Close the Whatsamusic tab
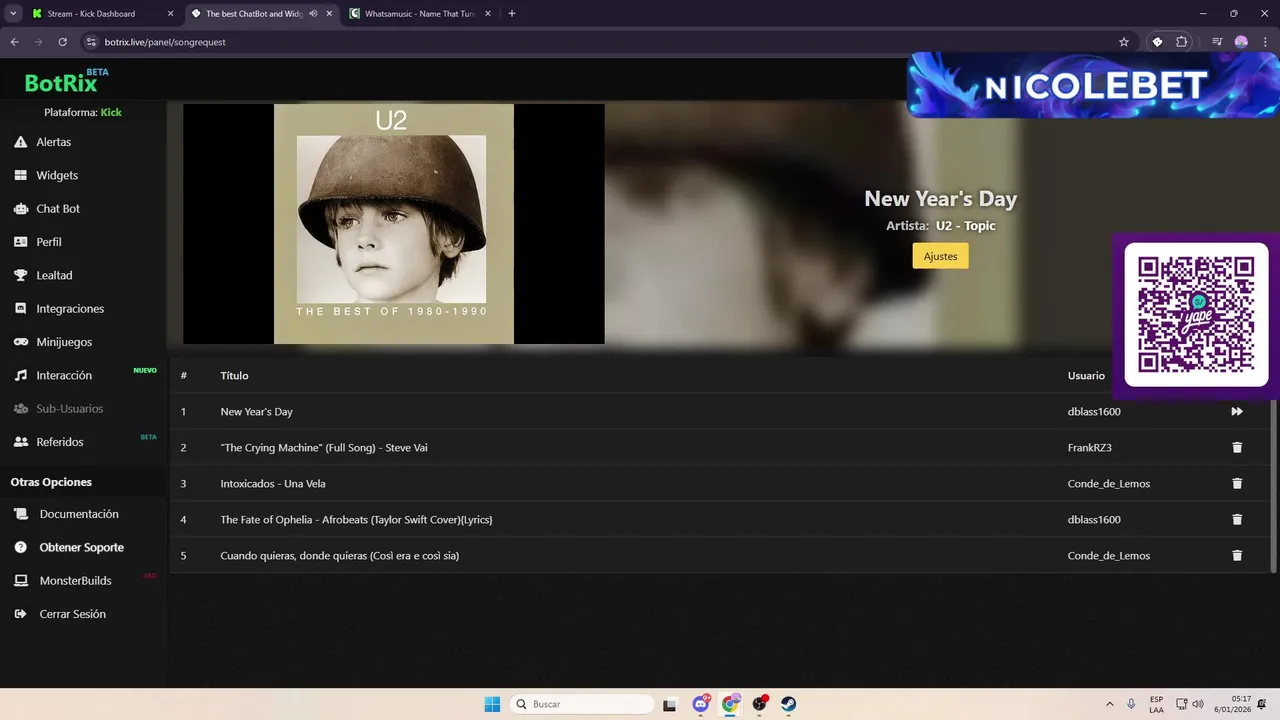 pos(487,14)
